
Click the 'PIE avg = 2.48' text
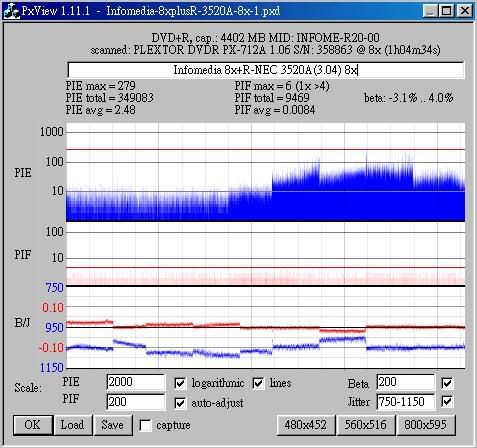click(x=100, y=110)
